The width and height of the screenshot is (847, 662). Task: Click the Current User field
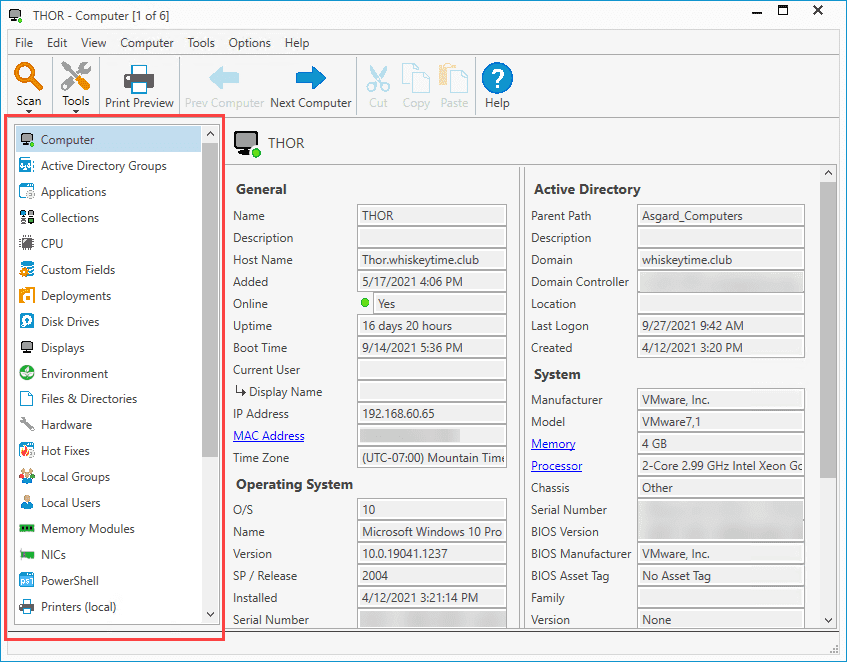click(432, 370)
